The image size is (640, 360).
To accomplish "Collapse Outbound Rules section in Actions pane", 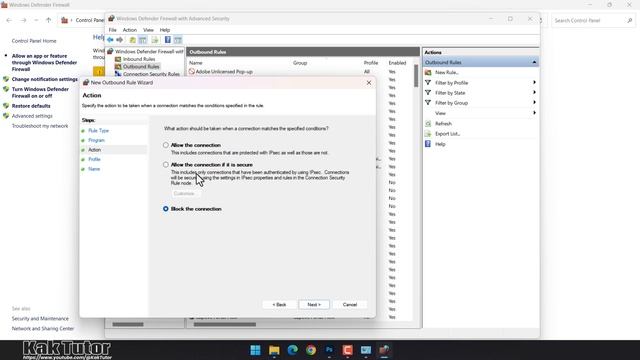I will coord(534,62).
